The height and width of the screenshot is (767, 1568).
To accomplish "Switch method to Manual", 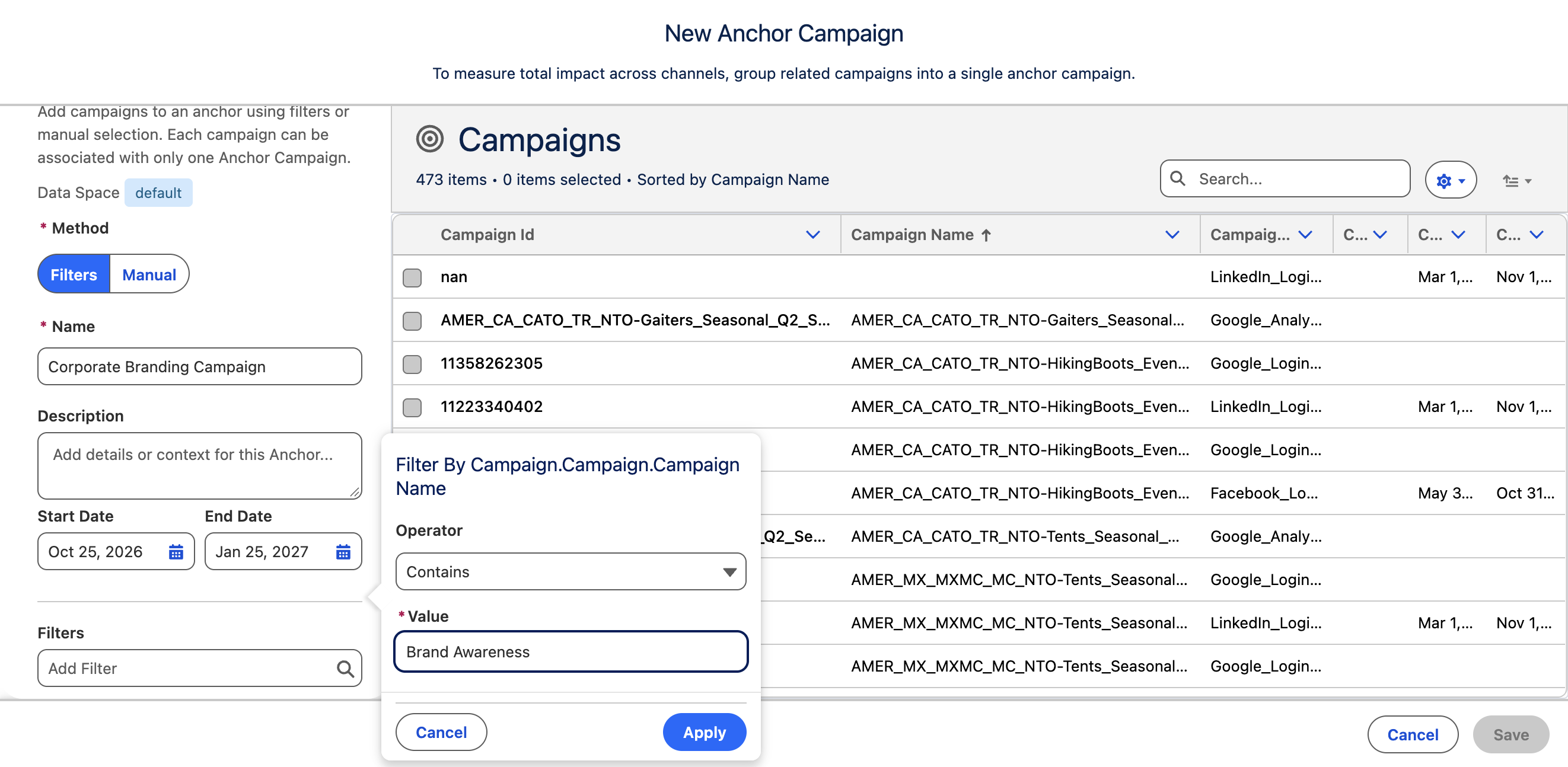I will (x=149, y=274).
